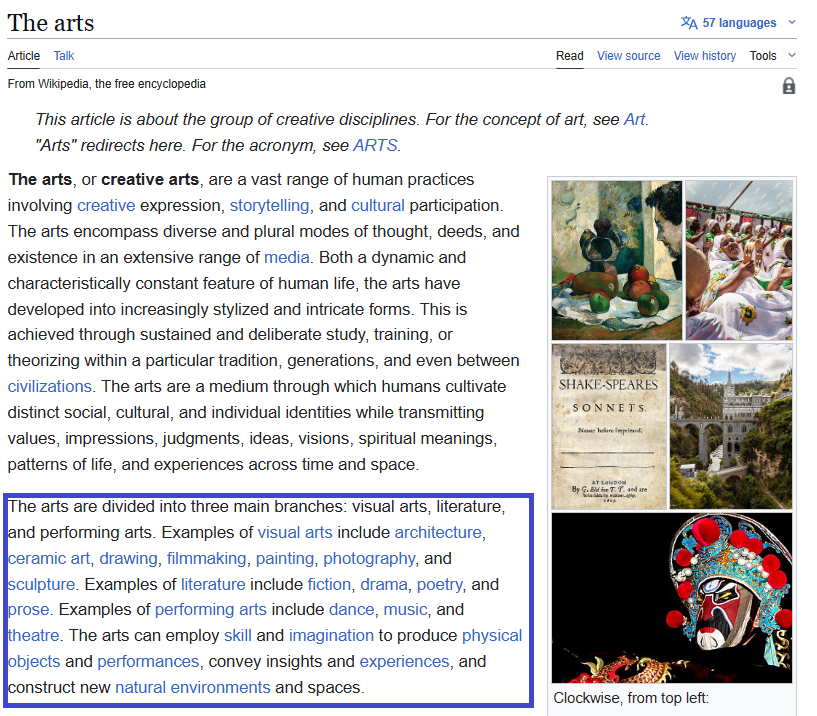Open the drawing link
817x716 pixels.
coord(128,559)
